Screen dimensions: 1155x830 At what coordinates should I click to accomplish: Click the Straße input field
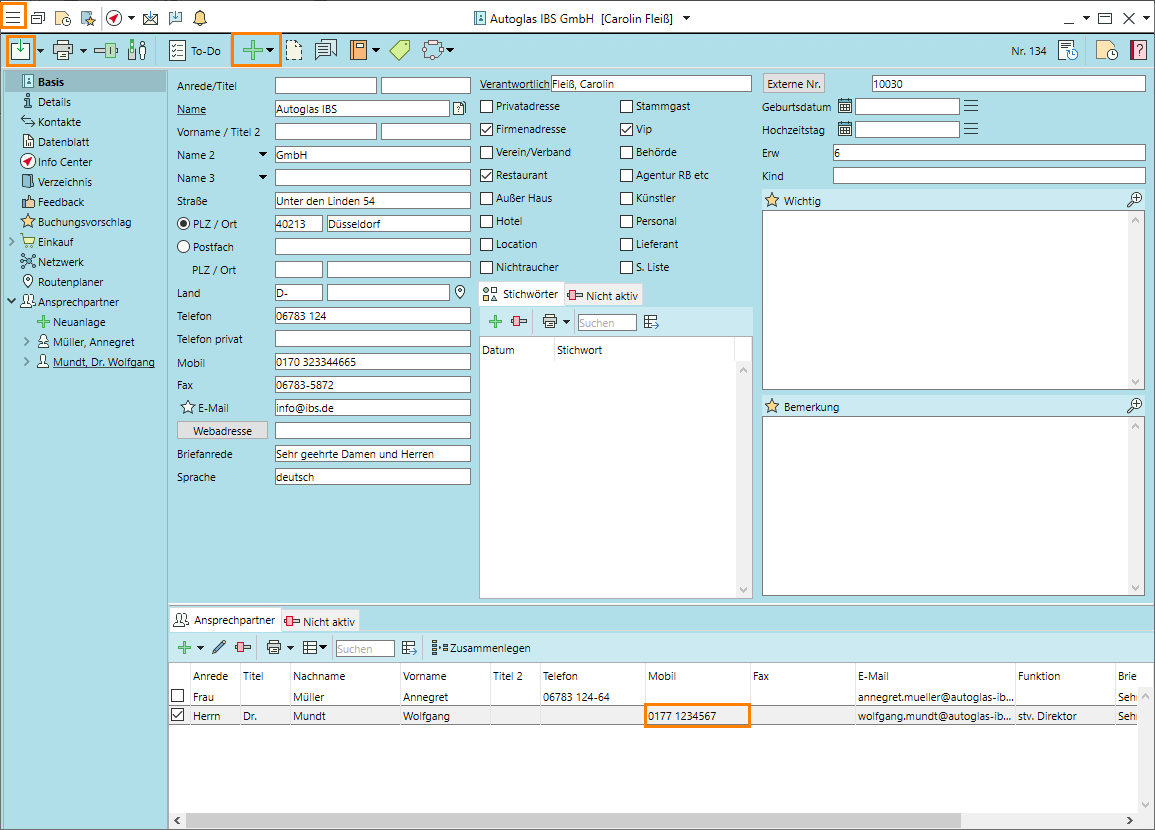tap(372, 201)
